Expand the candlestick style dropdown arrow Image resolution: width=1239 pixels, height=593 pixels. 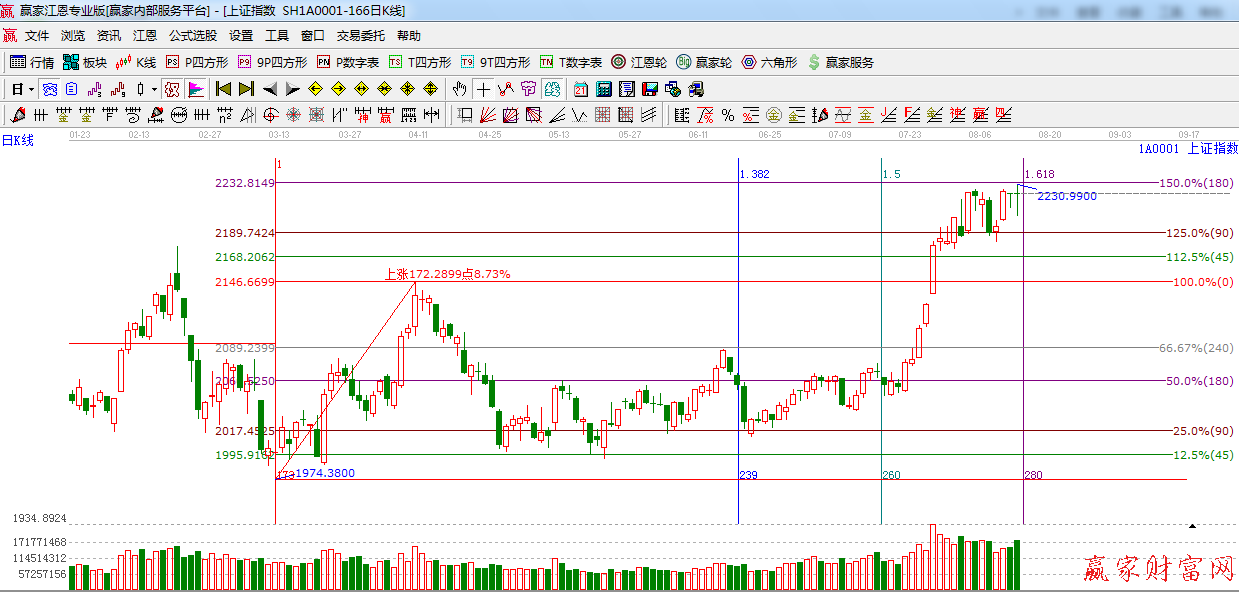click(x=154, y=89)
